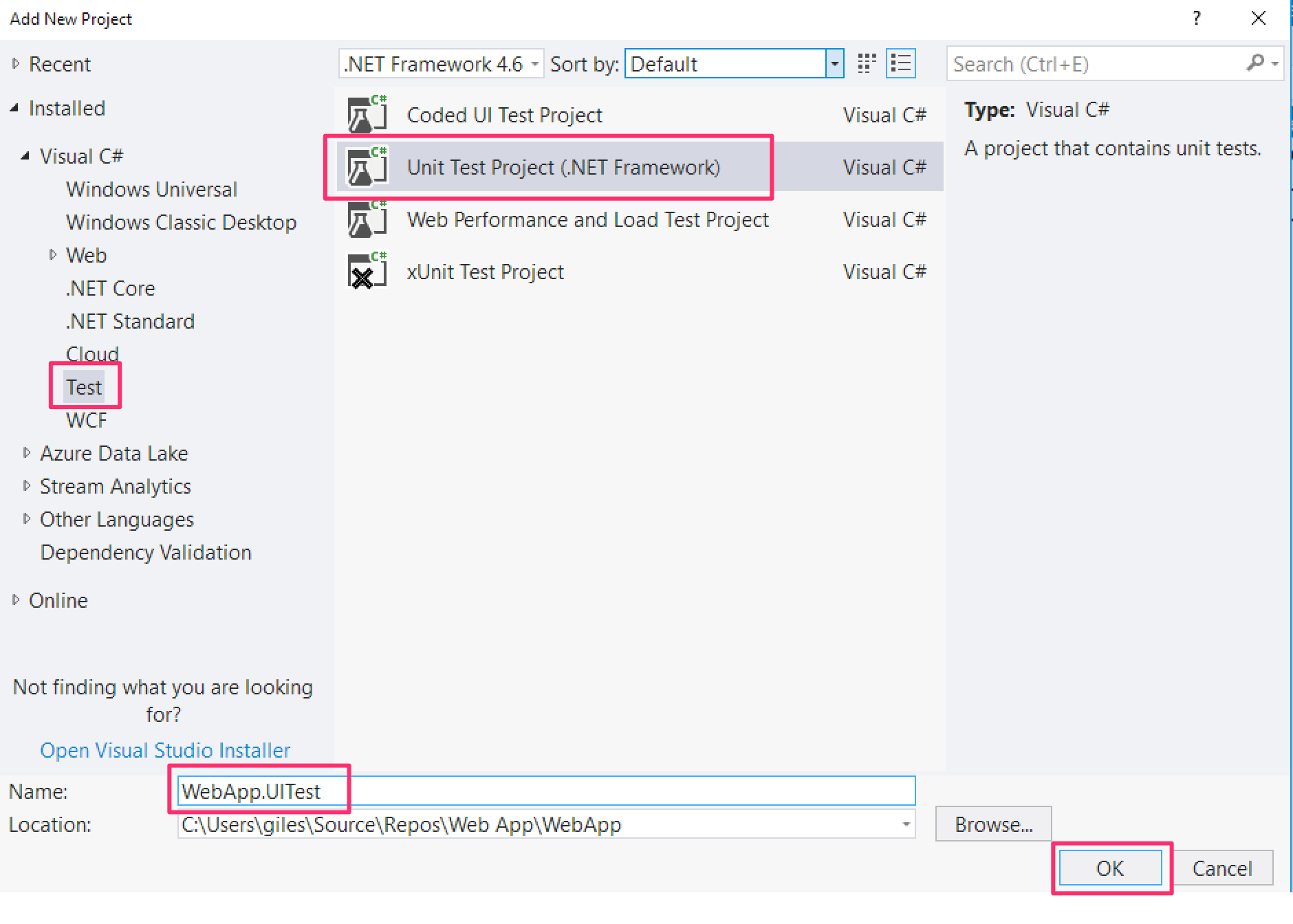Image resolution: width=1293 pixels, height=924 pixels.
Task: Expand the Recent section
Action: click(16, 63)
